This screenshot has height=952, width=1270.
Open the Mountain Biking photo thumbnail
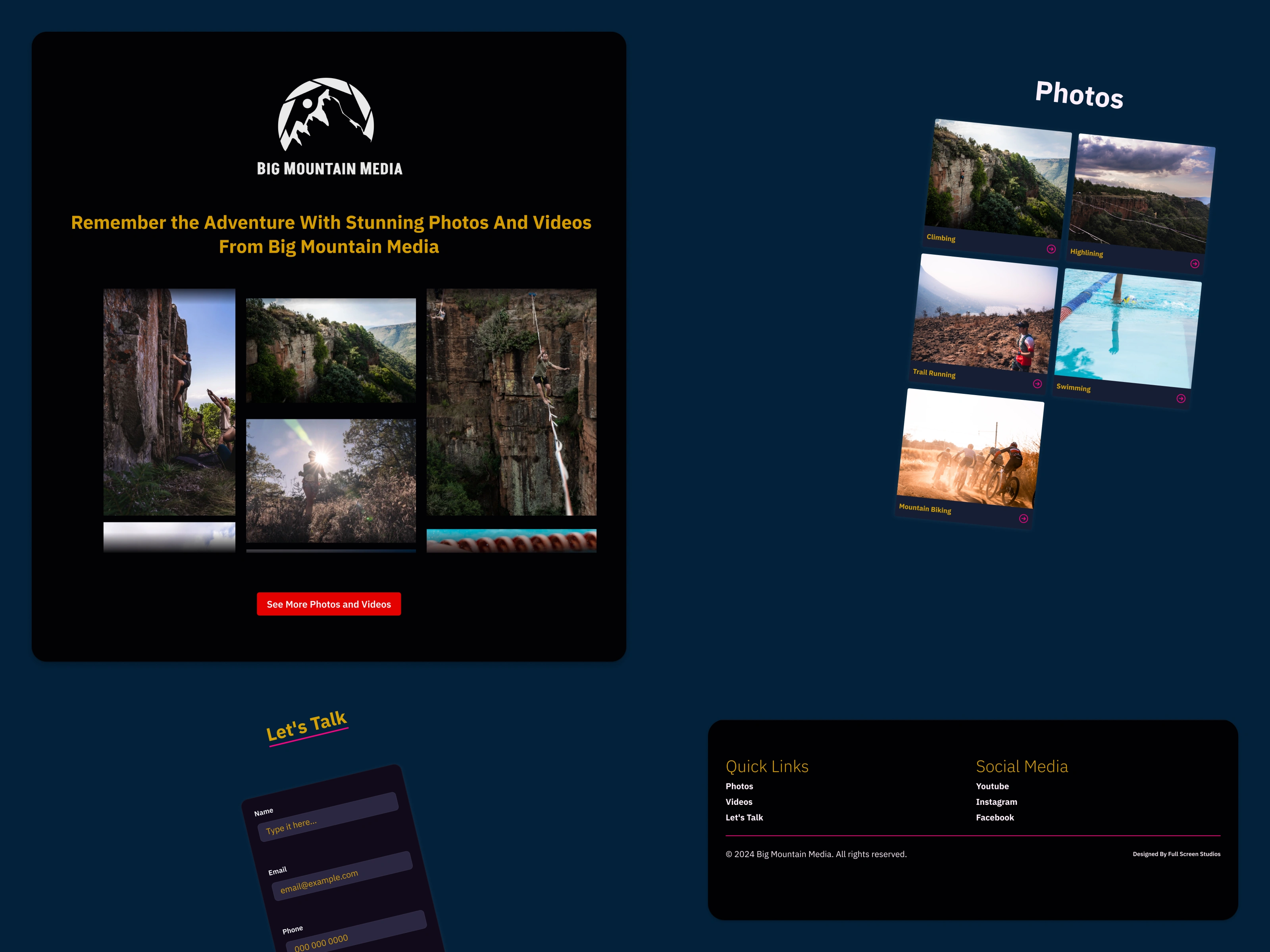[971, 448]
